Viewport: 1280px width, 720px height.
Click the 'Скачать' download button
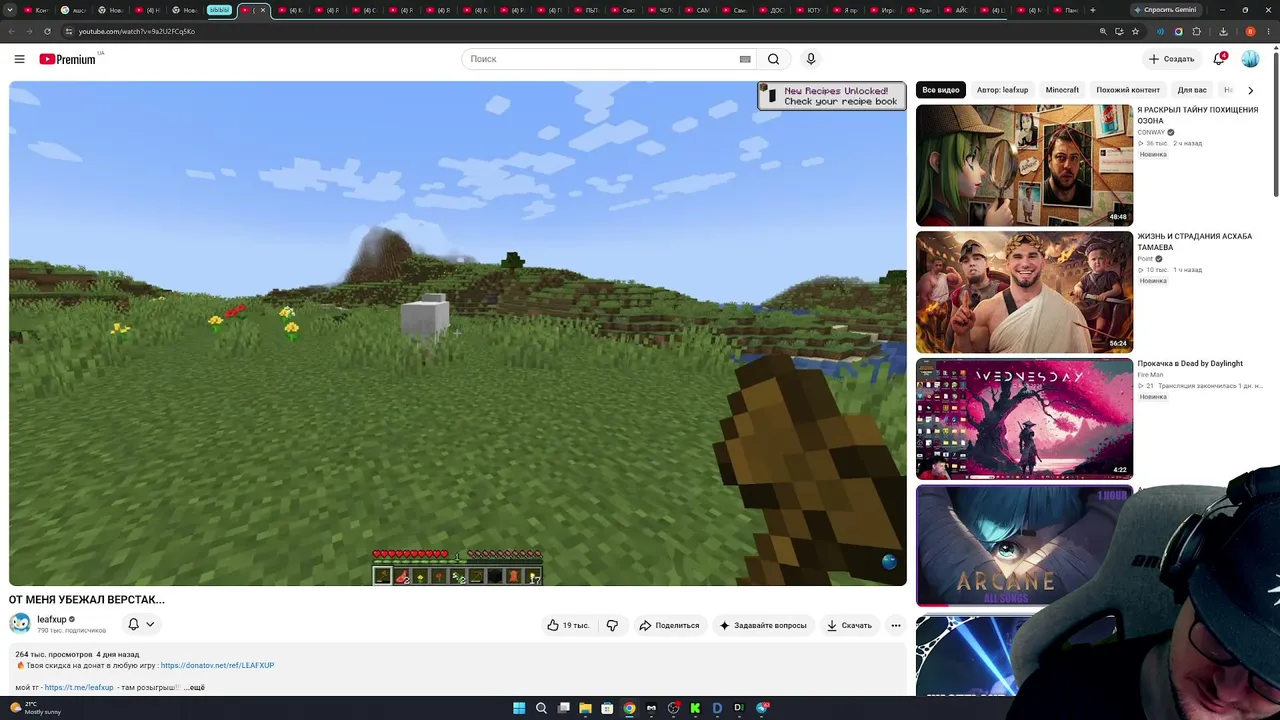tap(849, 625)
